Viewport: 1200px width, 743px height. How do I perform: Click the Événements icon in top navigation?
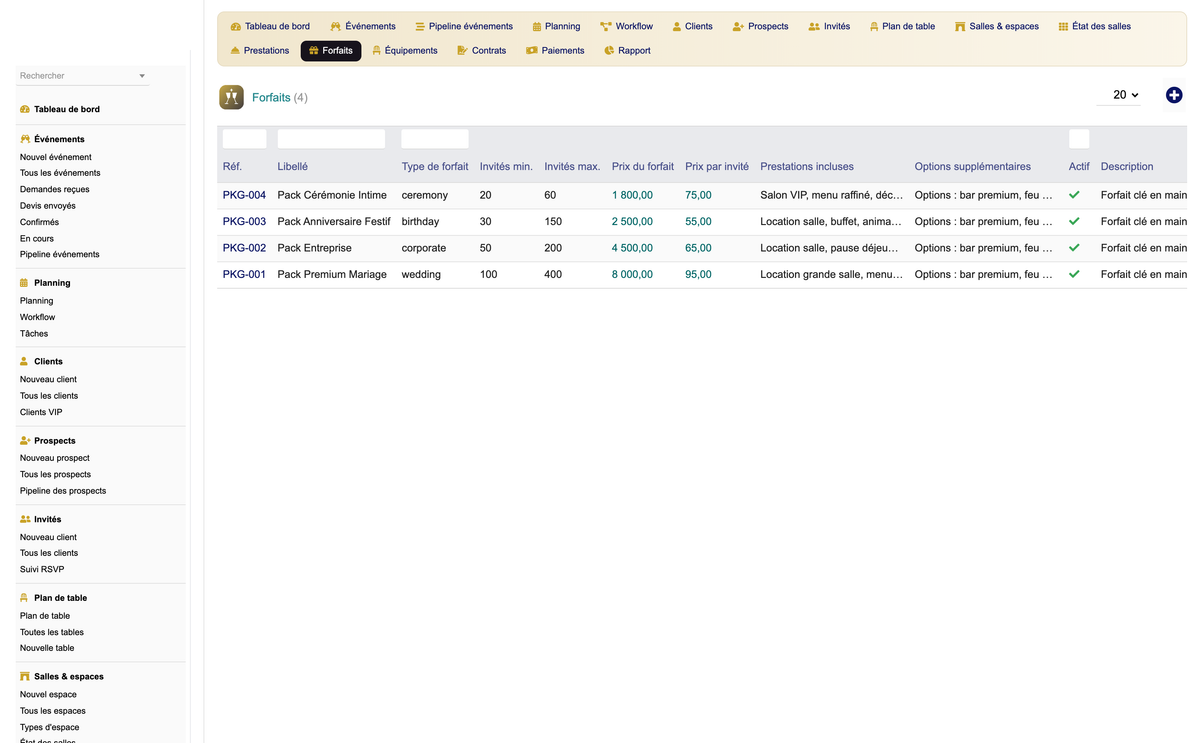click(335, 26)
